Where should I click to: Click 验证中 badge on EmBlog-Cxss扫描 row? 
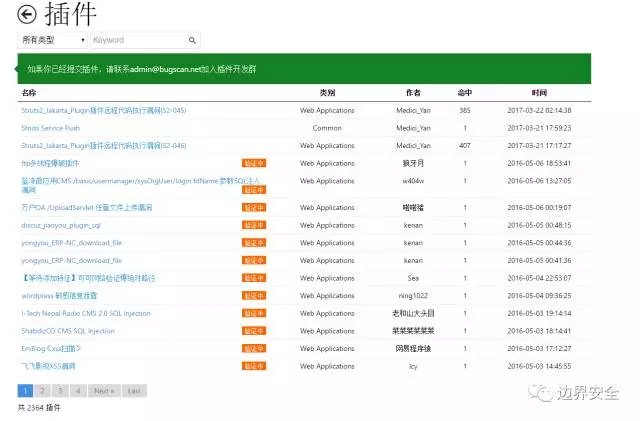coord(254,348)
